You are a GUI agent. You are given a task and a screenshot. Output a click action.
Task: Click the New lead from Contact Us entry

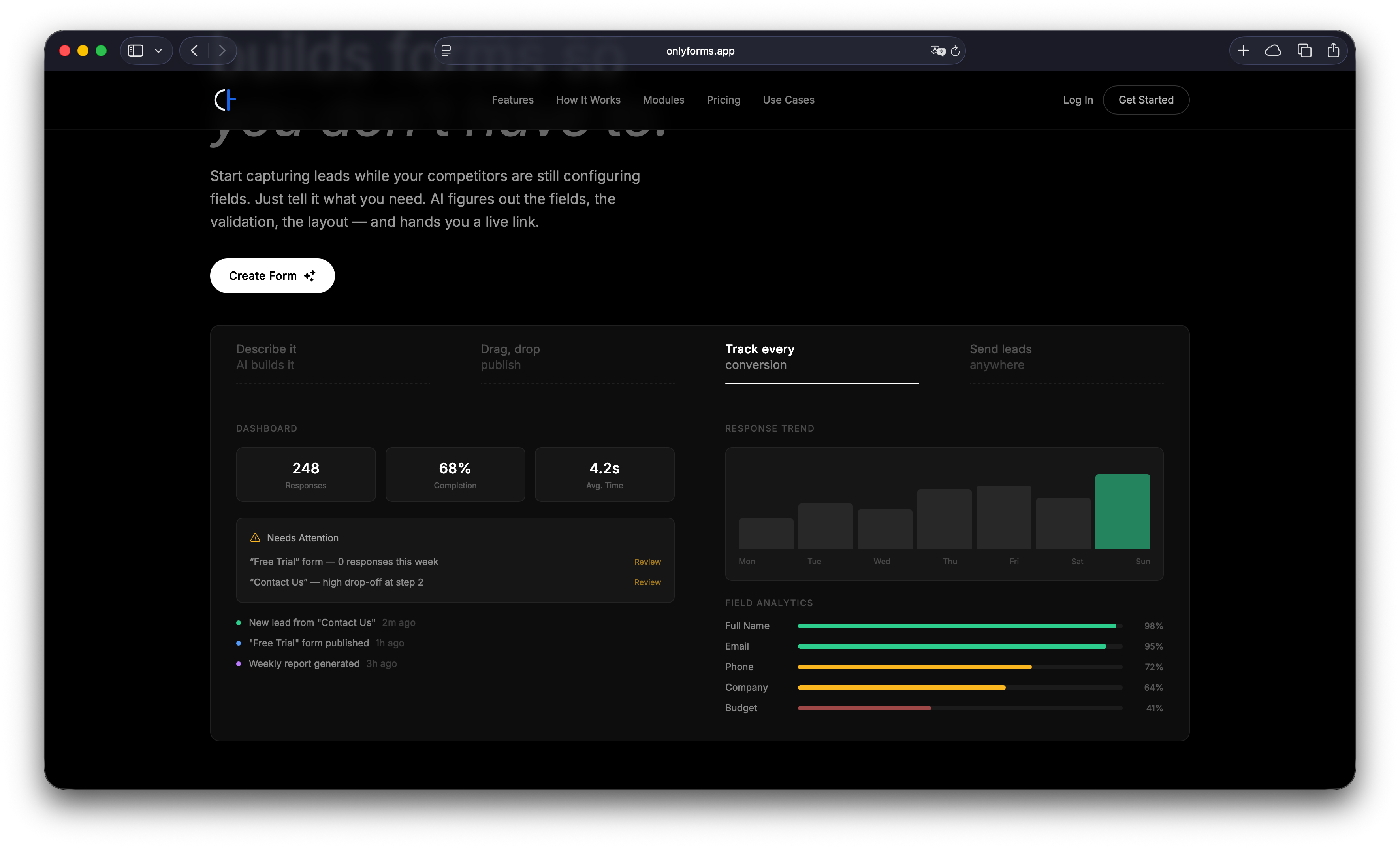[x=326, y=622]
